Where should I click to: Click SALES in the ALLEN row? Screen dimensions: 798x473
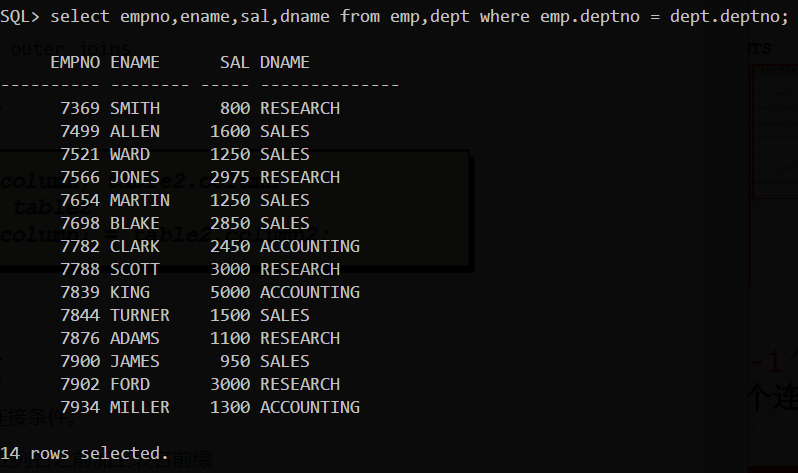coord(284,131)
